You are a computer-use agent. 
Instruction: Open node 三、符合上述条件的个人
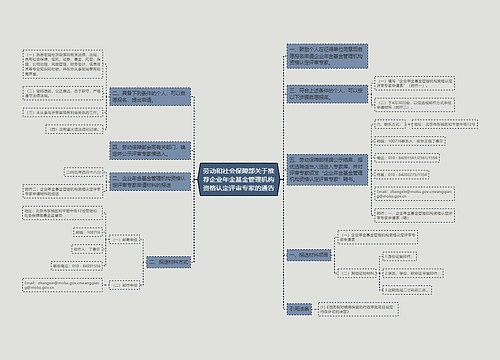(x=327, y=94)
